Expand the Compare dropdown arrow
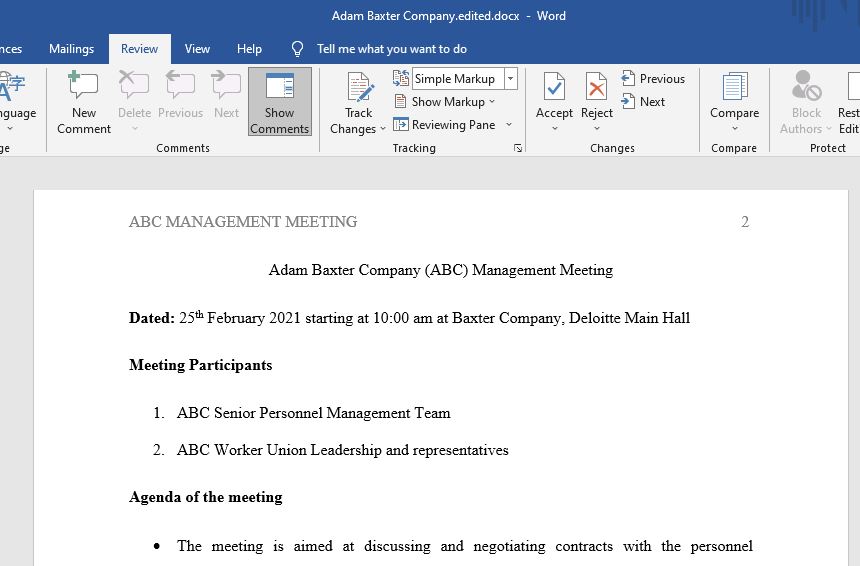This screenshot has width=860, height=566. [x=734, y=129]
